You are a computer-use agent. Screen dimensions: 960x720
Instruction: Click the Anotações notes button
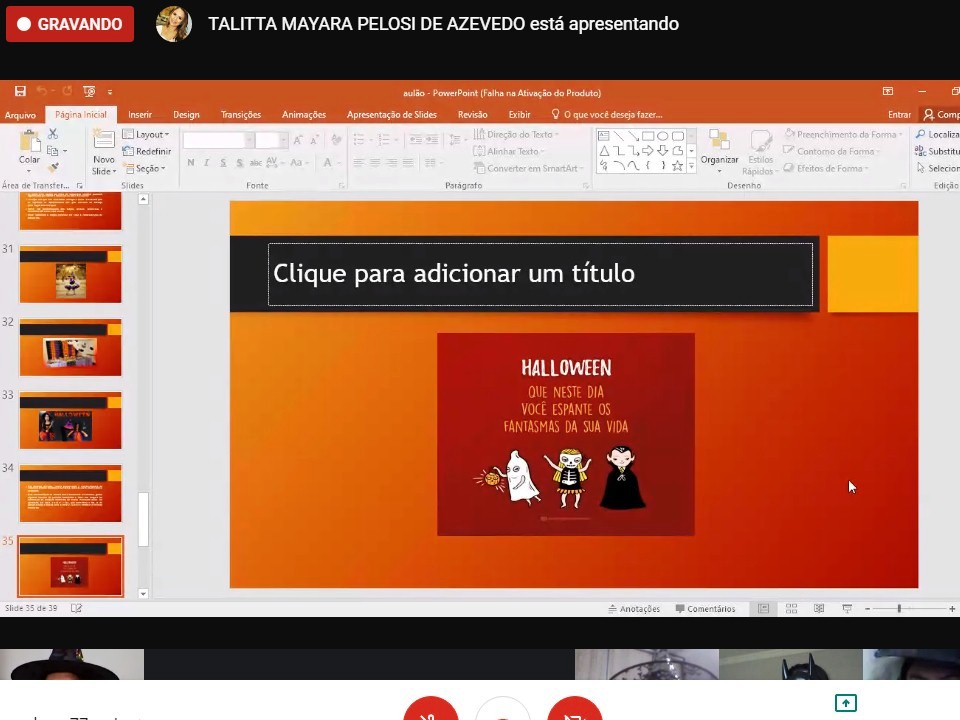point(634,609)
